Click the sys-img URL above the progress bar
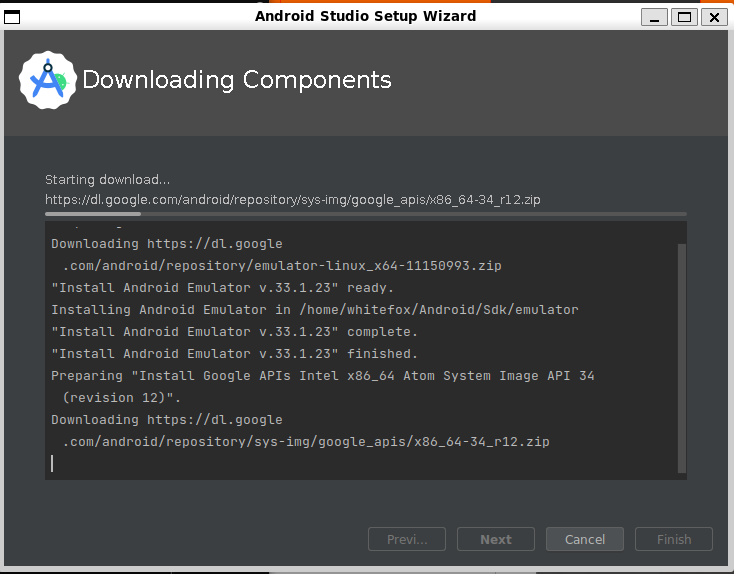Viewport: 734px width, 574px height. 293,200
